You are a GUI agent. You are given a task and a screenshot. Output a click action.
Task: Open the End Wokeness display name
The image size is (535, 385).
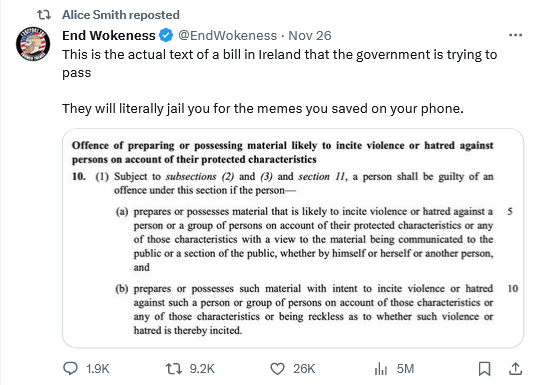[x=109, y=35]
